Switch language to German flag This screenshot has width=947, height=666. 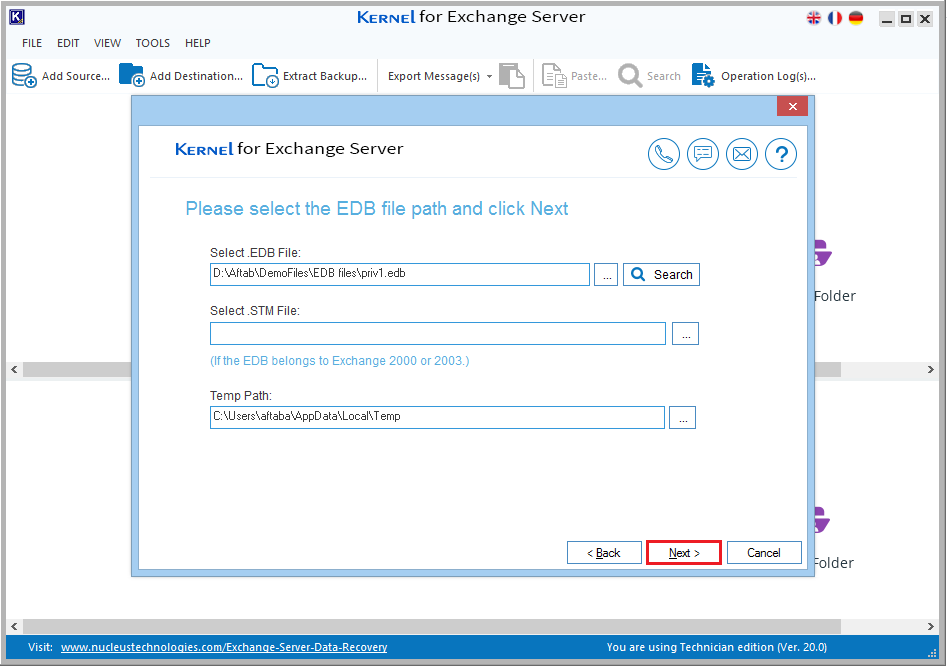click(x=856, y=18)
